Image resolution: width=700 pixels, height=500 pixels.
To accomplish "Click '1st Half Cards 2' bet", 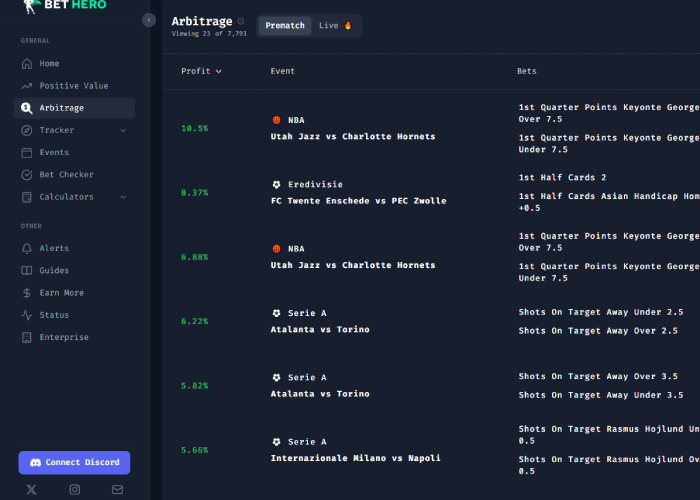I will (562, 177).
